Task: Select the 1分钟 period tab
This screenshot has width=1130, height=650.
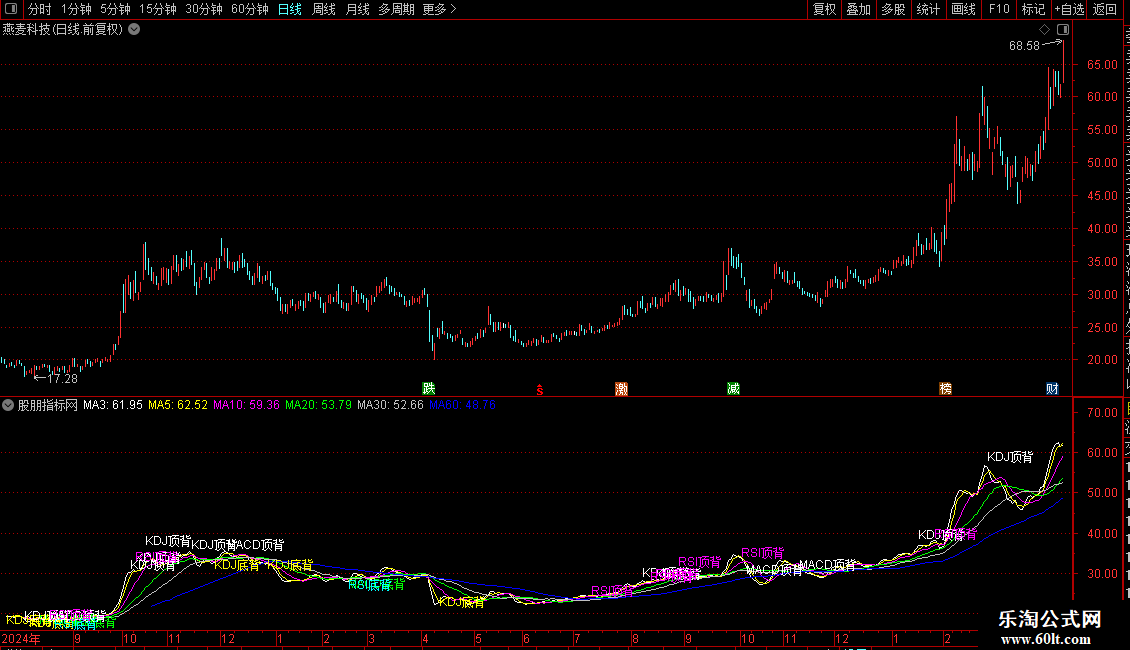Action: point(76,9)
